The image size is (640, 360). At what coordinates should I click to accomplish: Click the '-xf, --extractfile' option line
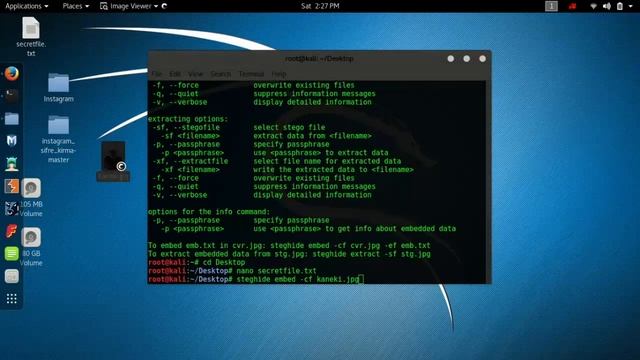click(276, 161)
